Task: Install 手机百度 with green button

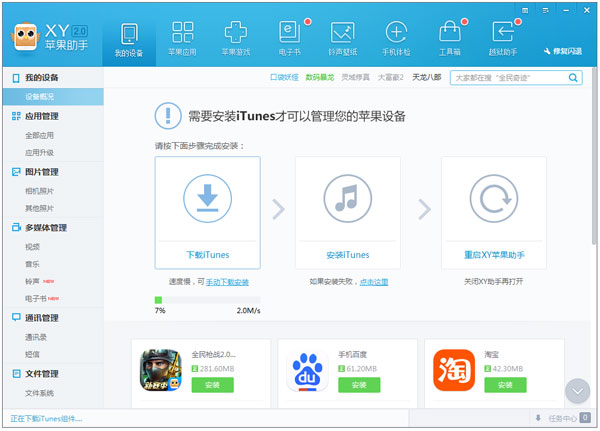Action: coord(359,385)
